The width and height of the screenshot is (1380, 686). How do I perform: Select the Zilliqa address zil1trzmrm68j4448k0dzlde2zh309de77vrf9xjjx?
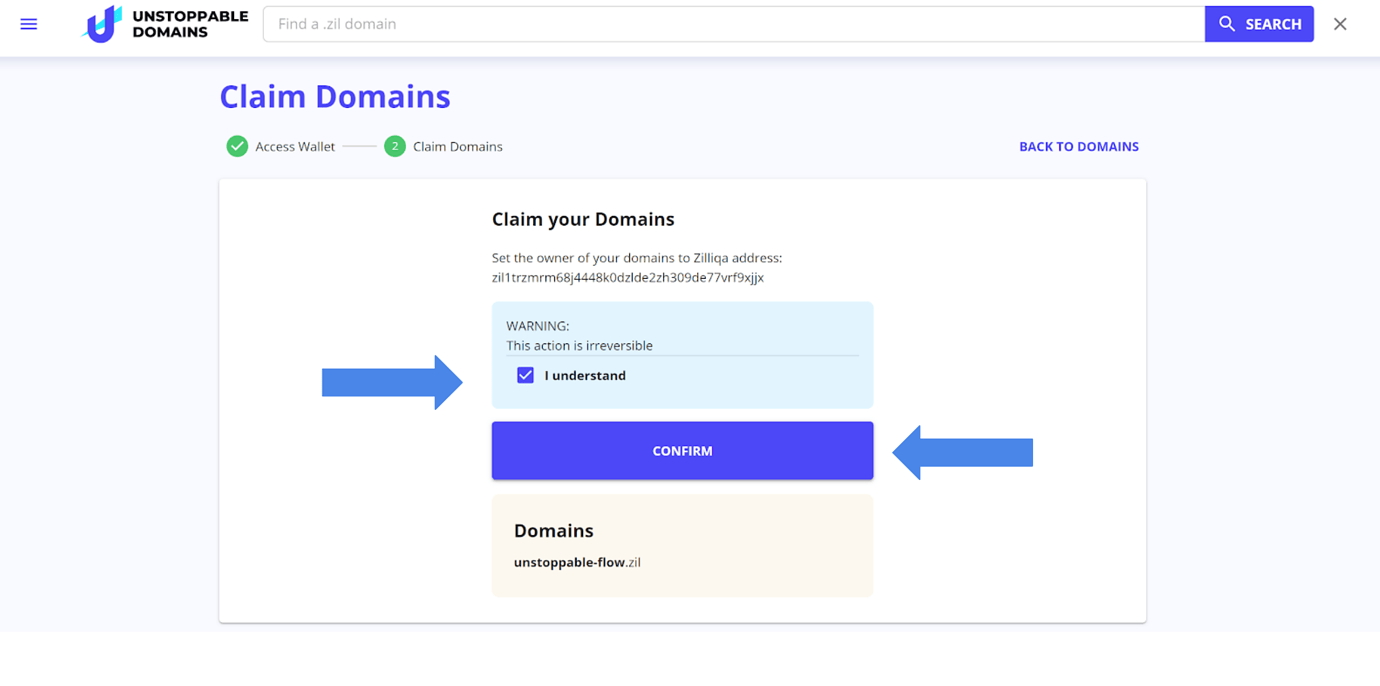click(x=628, y=278)
